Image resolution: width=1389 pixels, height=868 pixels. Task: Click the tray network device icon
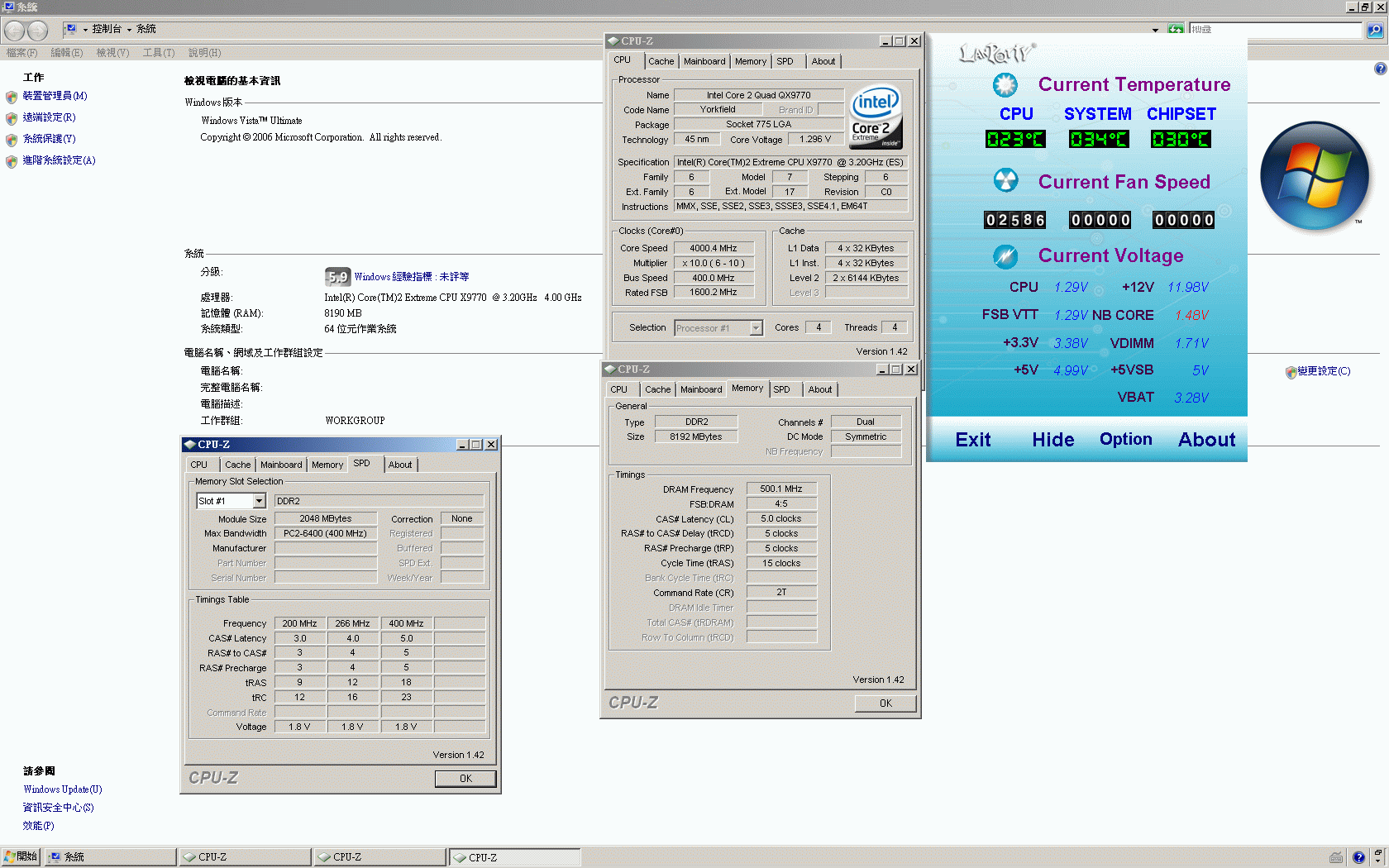1336,857
